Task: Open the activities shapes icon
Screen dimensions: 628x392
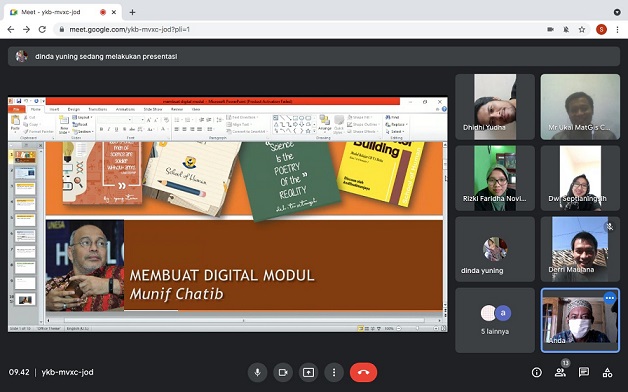Action: point(607,372)
